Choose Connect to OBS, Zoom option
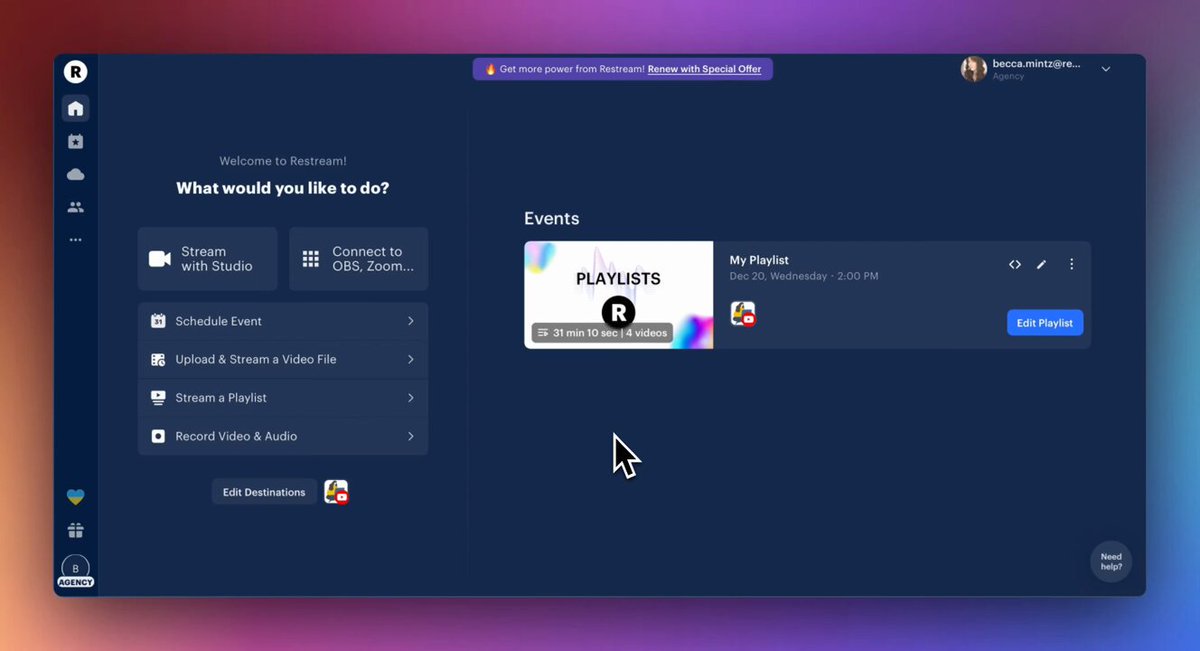Screen dimensions: 1200x651 [x=358, y=259]
